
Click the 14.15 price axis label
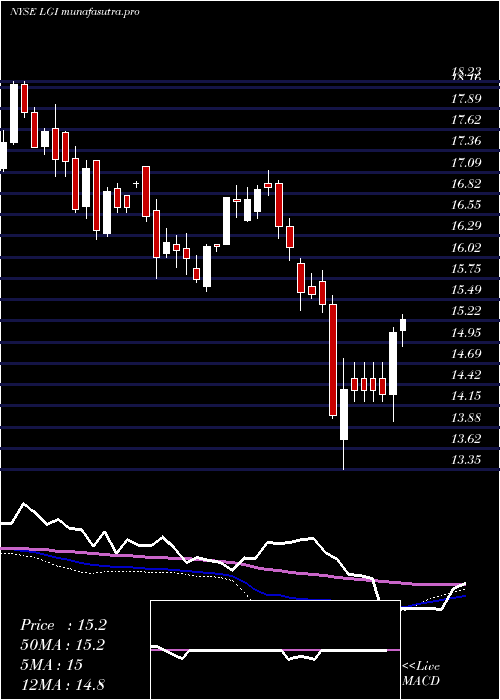pyautogui.click(x=466, y=396)
